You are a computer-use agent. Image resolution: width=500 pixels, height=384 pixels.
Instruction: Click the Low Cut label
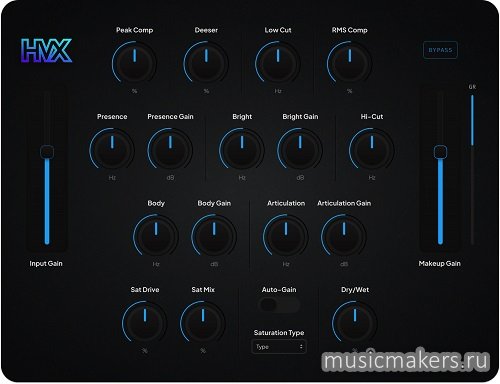point(278,30)
